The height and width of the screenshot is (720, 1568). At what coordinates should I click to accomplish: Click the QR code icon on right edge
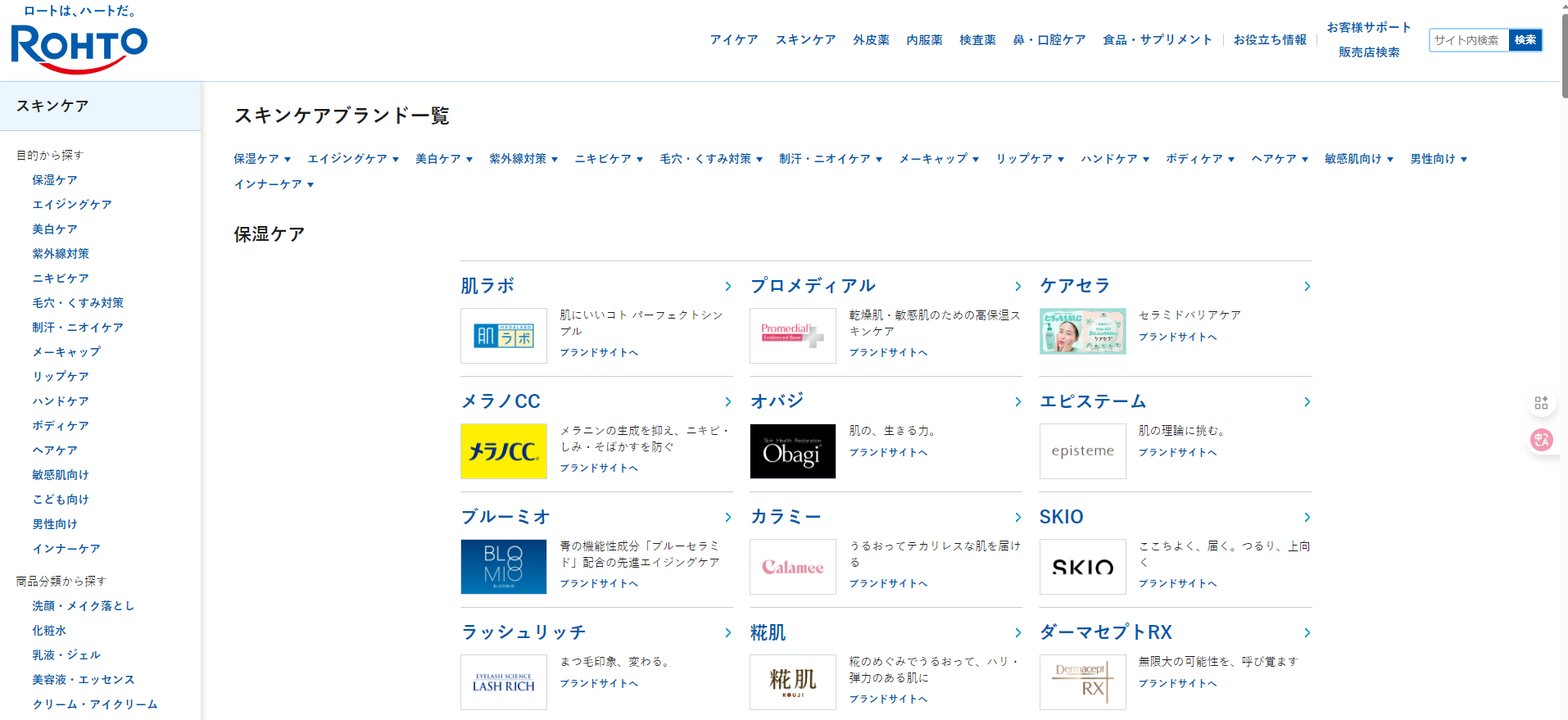(1541, 402)
